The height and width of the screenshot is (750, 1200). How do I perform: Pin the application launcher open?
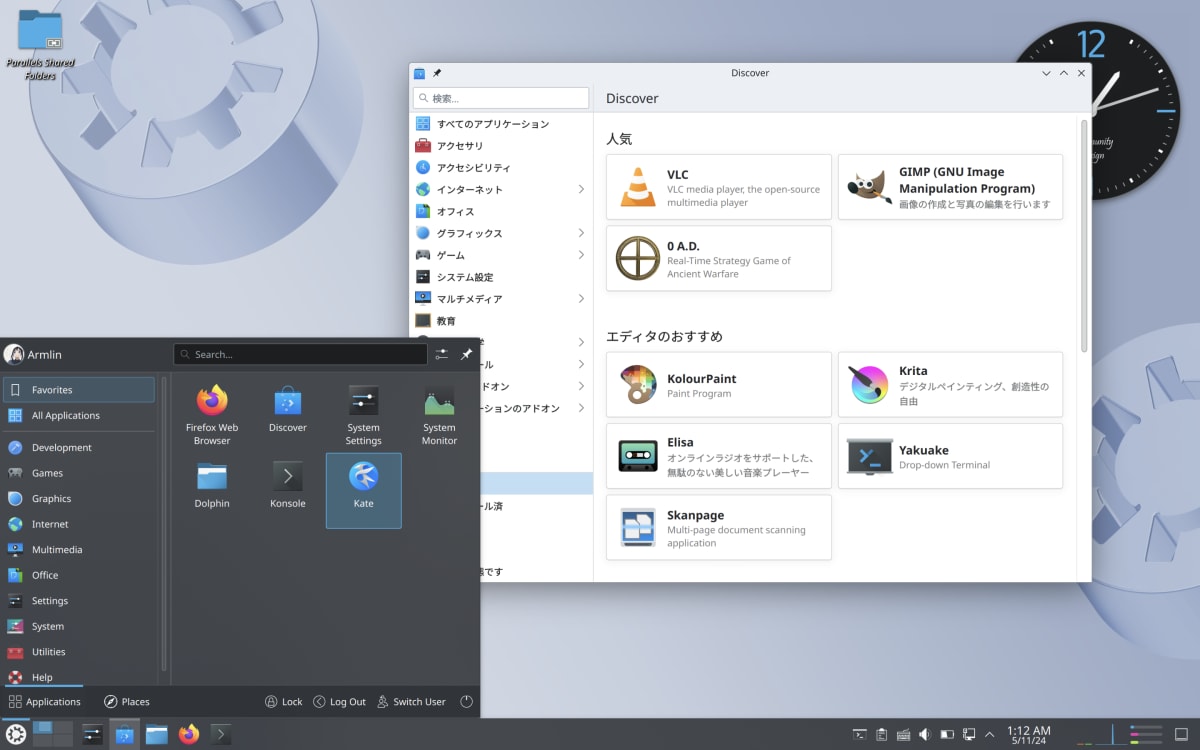pyautogui.click(x=466, y=354)
